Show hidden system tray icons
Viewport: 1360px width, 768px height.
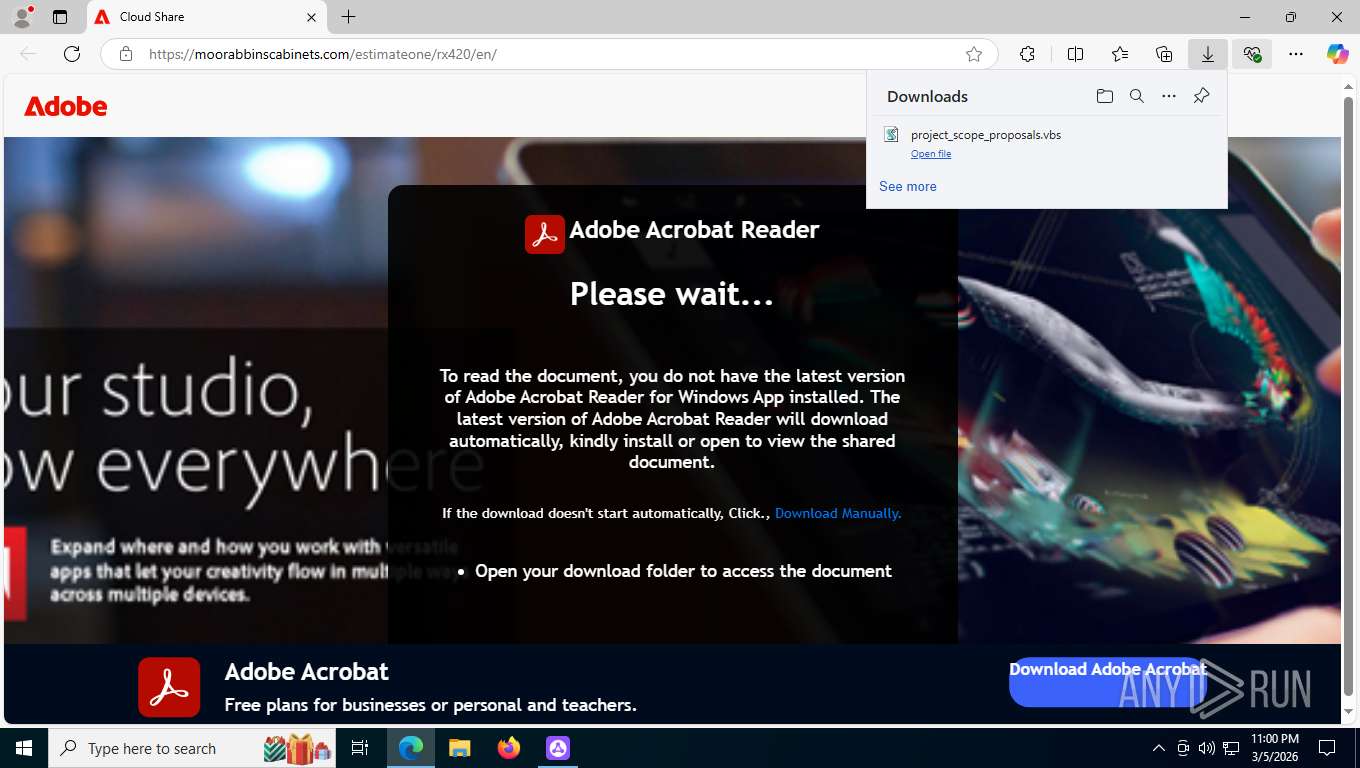pos(1159,748)
